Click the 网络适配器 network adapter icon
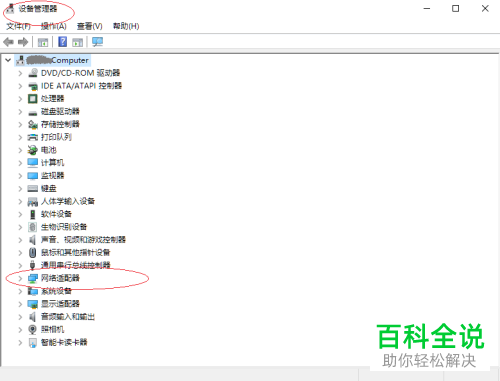Image resolution: width=500 pixels, height=381 pixels. coord(33,278)
